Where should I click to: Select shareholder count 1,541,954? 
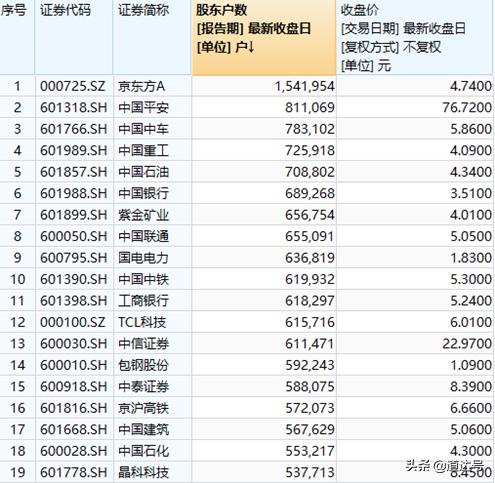click(x=304, y=86)
